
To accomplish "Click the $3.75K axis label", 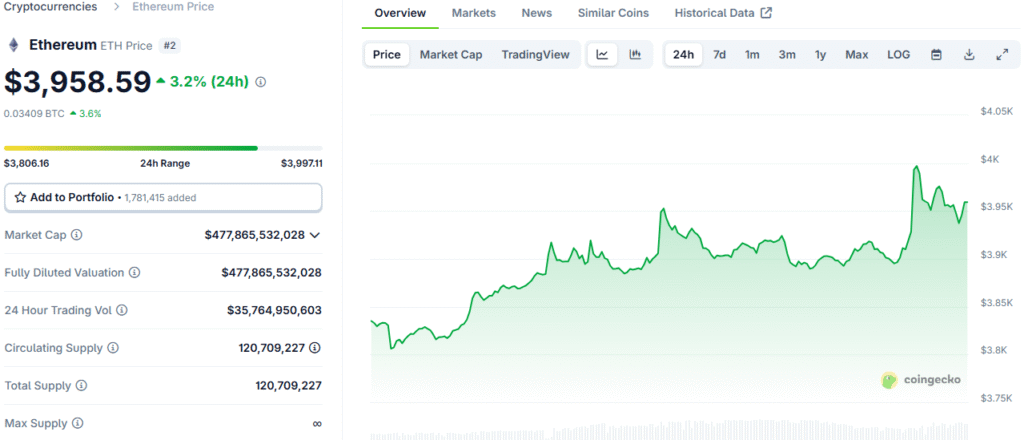I will [x=996, y=398].
